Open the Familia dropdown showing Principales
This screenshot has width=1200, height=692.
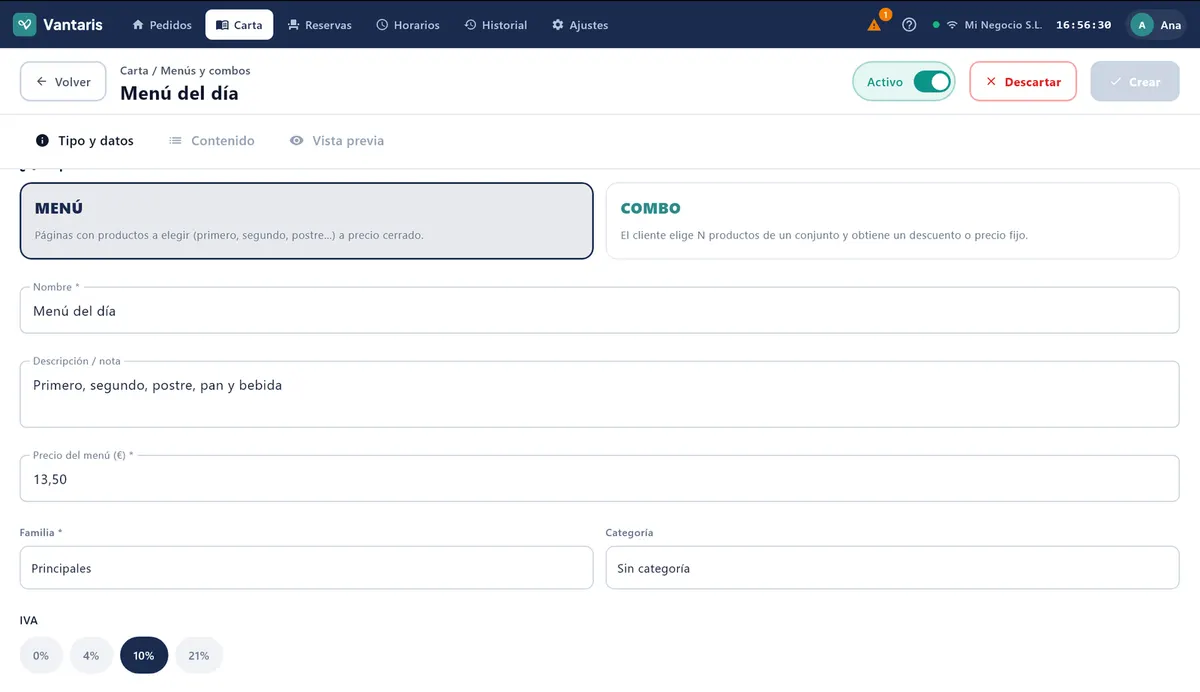pos(307,568)
